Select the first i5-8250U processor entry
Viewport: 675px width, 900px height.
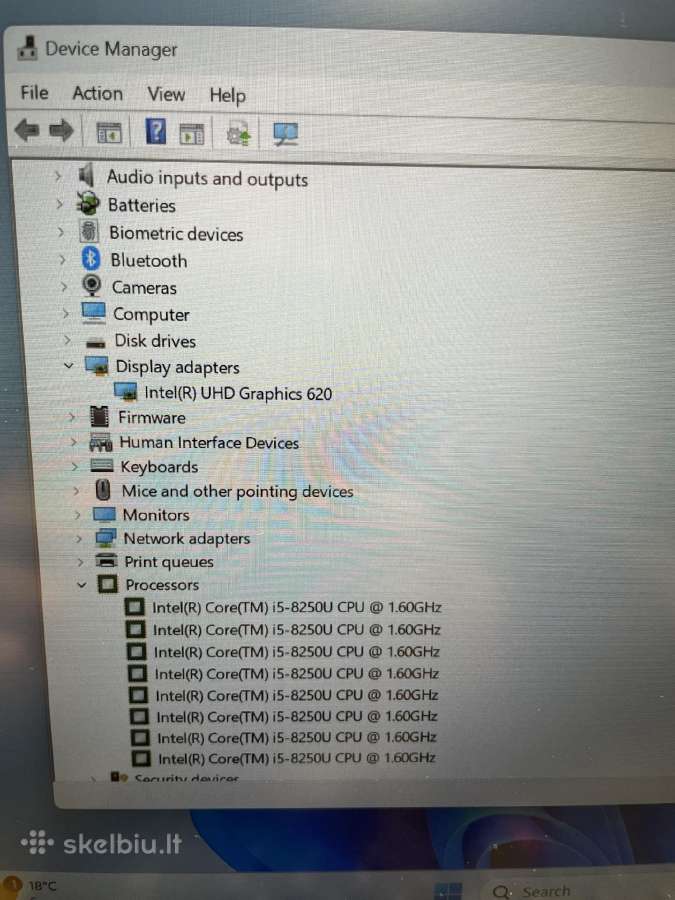point(297,607)
